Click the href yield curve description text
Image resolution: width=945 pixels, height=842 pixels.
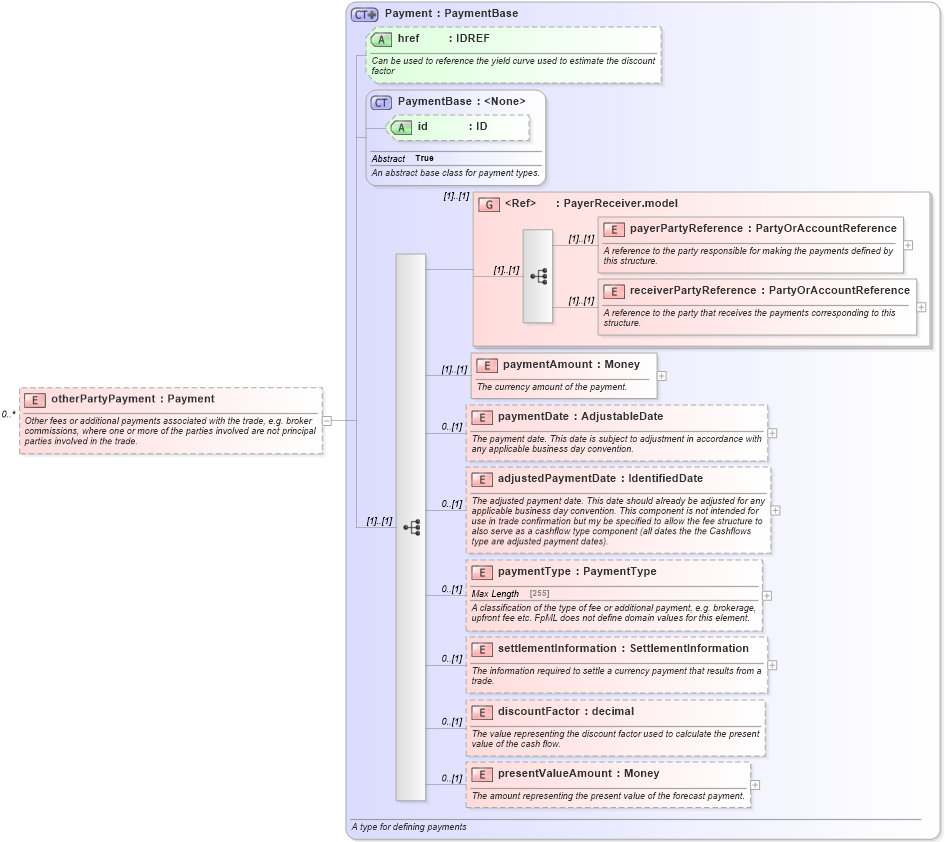tap(513, 66)
